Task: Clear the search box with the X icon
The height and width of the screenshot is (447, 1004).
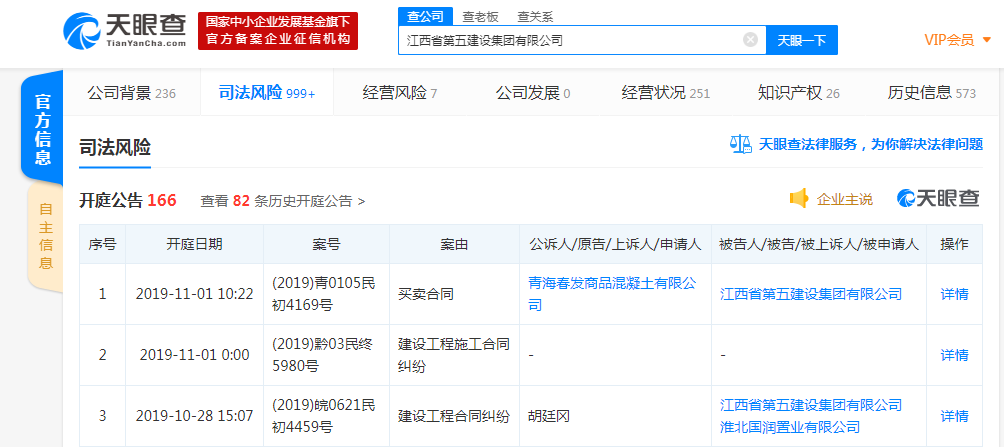Action: tap(750, 40)
